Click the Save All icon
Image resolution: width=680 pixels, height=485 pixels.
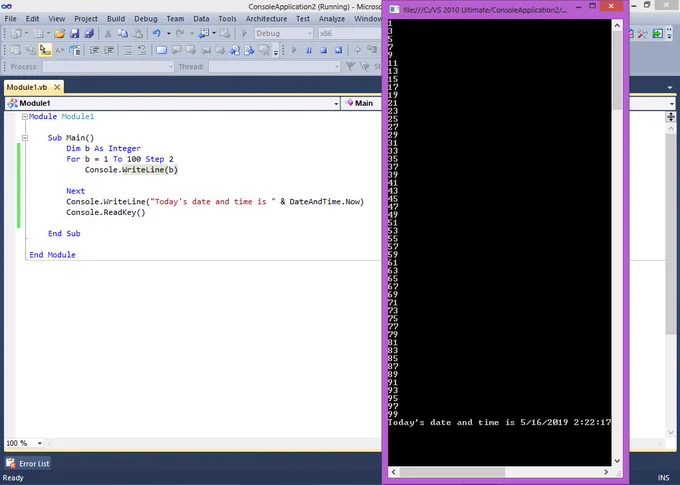click(89, 33)
